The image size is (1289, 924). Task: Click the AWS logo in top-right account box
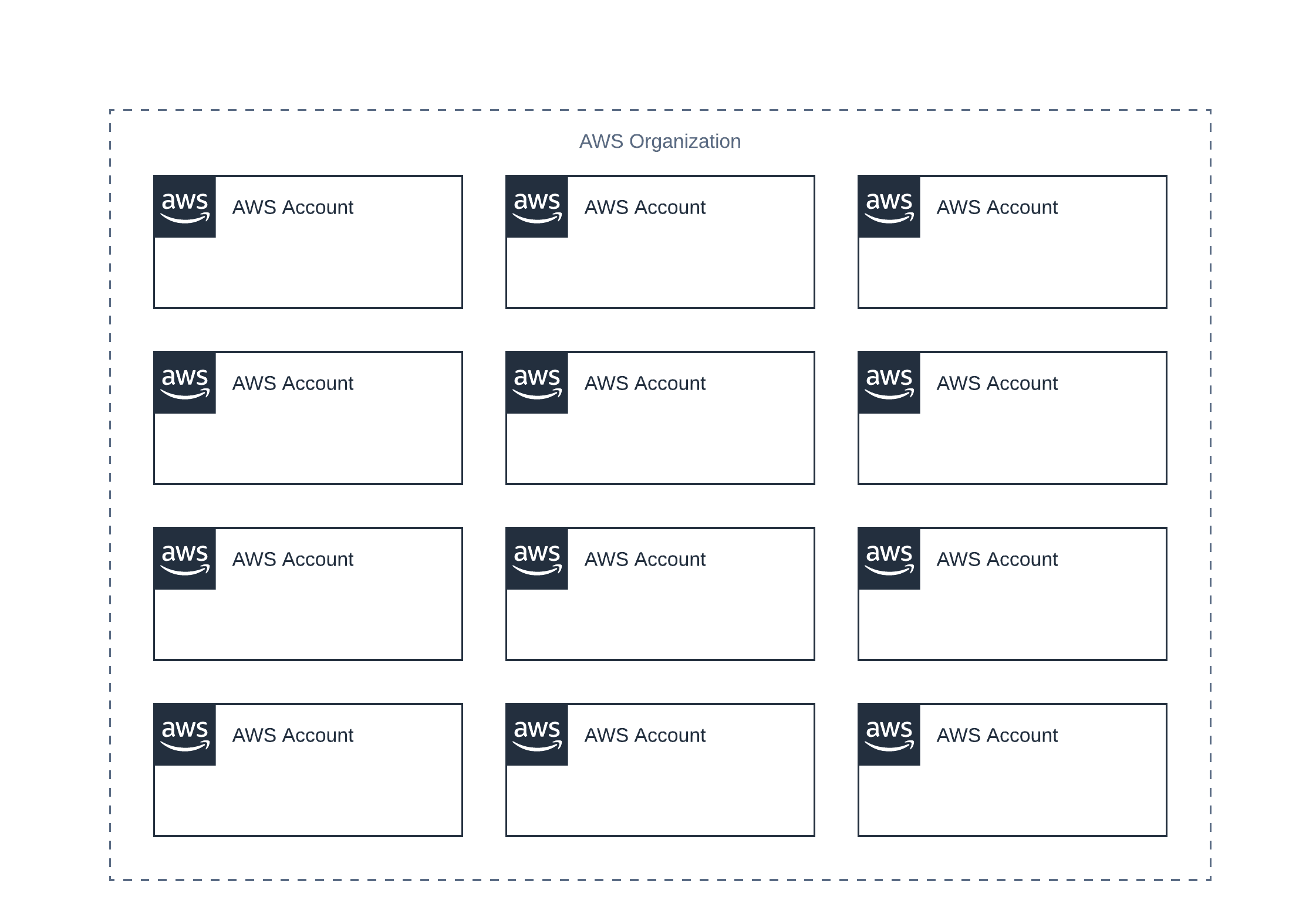coord(889,207)
